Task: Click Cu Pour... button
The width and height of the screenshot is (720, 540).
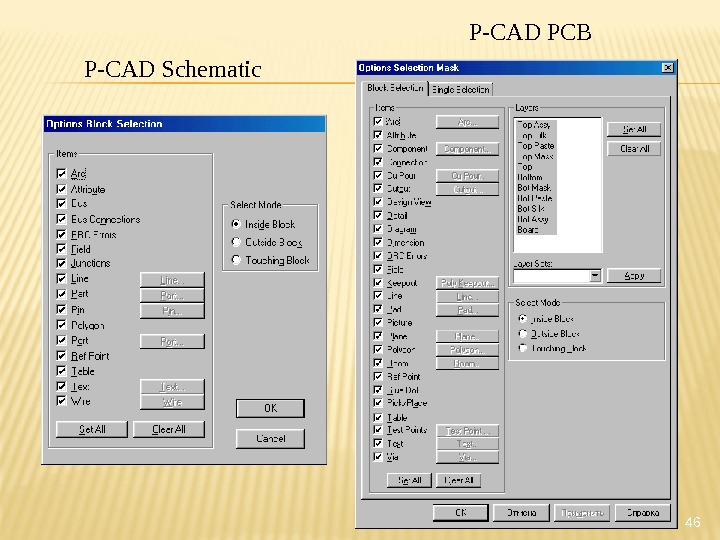Action: click(x=467, y=175)
